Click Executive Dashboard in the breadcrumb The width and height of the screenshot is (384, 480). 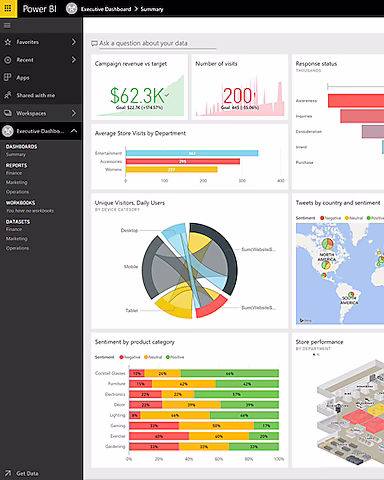click(106, 9)
